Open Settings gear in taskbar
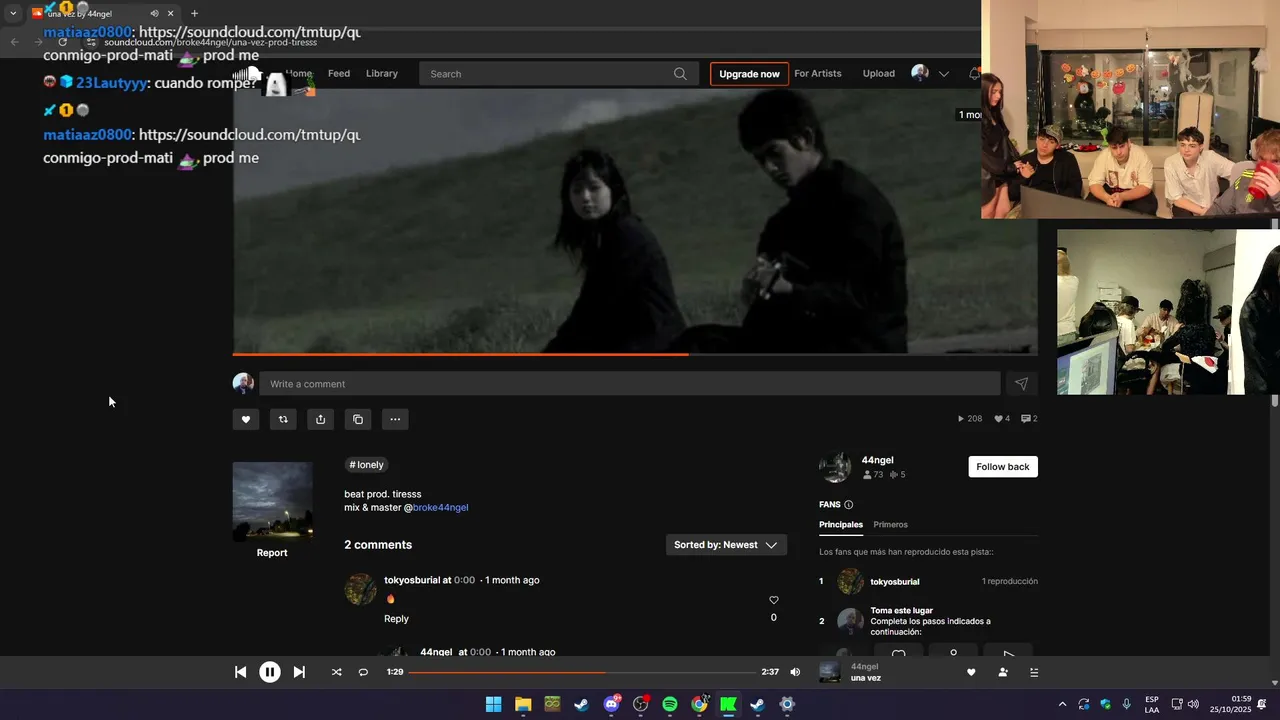Screen dimensions: 1280x720 click(x=787, y=704)
